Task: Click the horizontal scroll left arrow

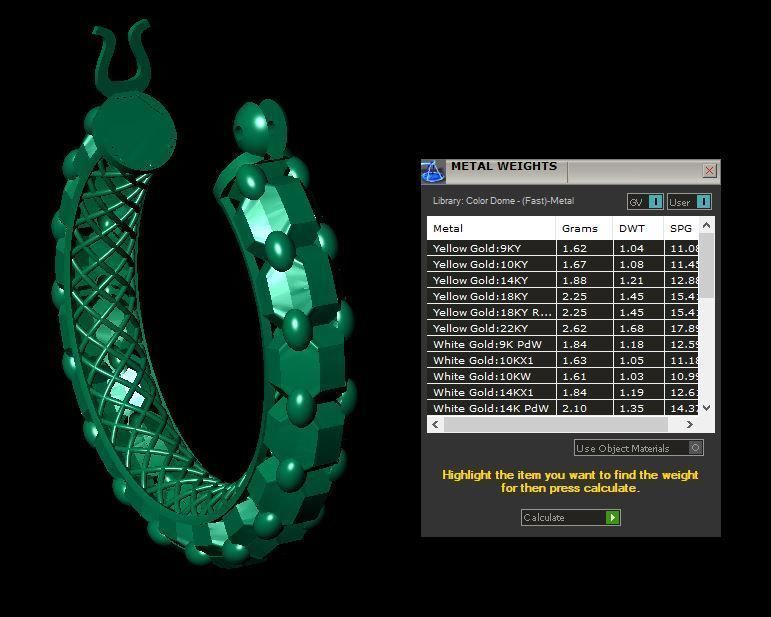Action: pos(435,424)
